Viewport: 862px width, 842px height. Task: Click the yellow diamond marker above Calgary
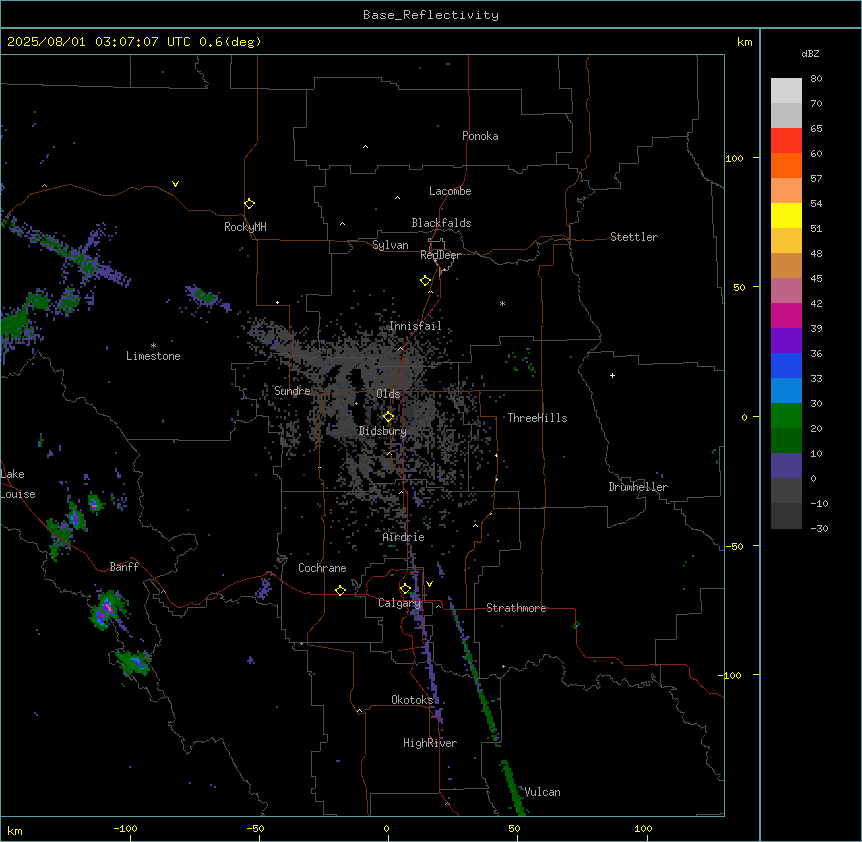(405, 589)
